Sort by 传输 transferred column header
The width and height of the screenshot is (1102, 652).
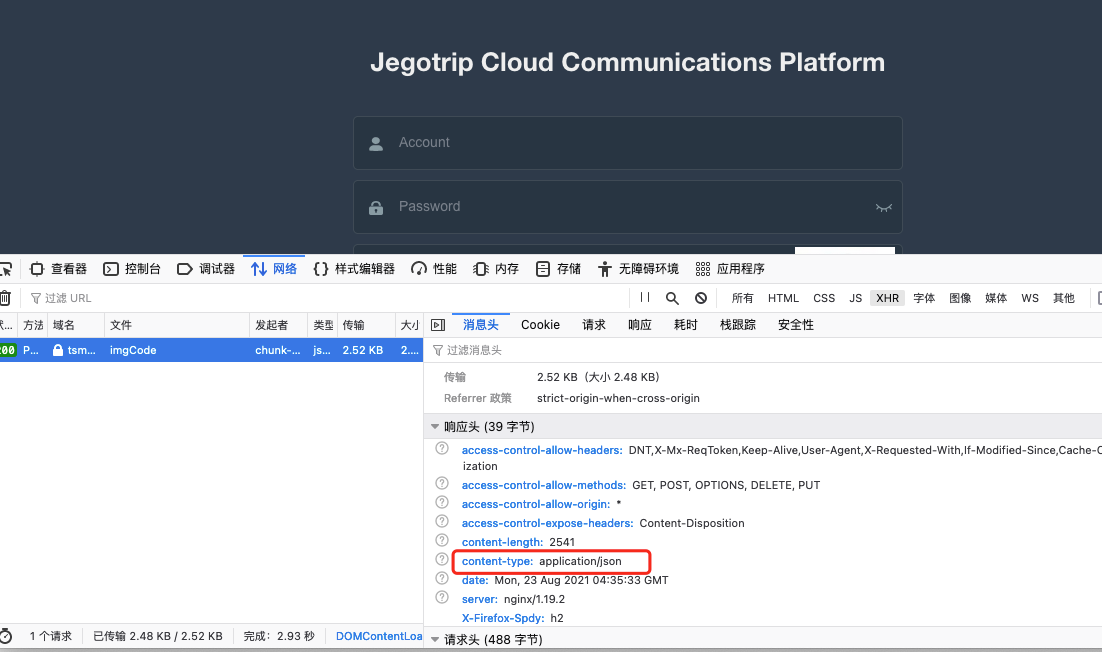pyautogui.click(x=366, y=325)
